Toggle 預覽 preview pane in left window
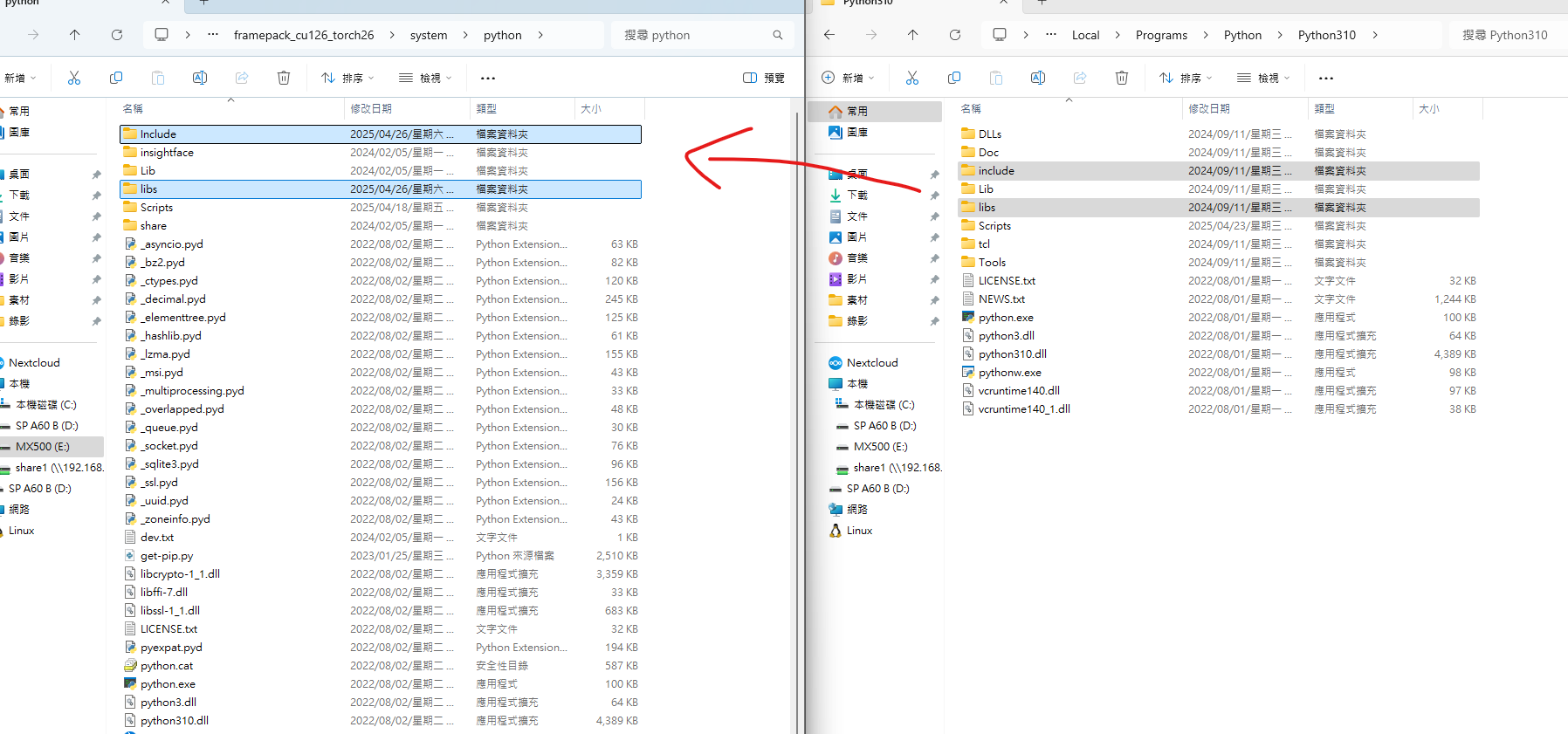1568x734 pixels. pyautogui.click(x=764, y=78)
